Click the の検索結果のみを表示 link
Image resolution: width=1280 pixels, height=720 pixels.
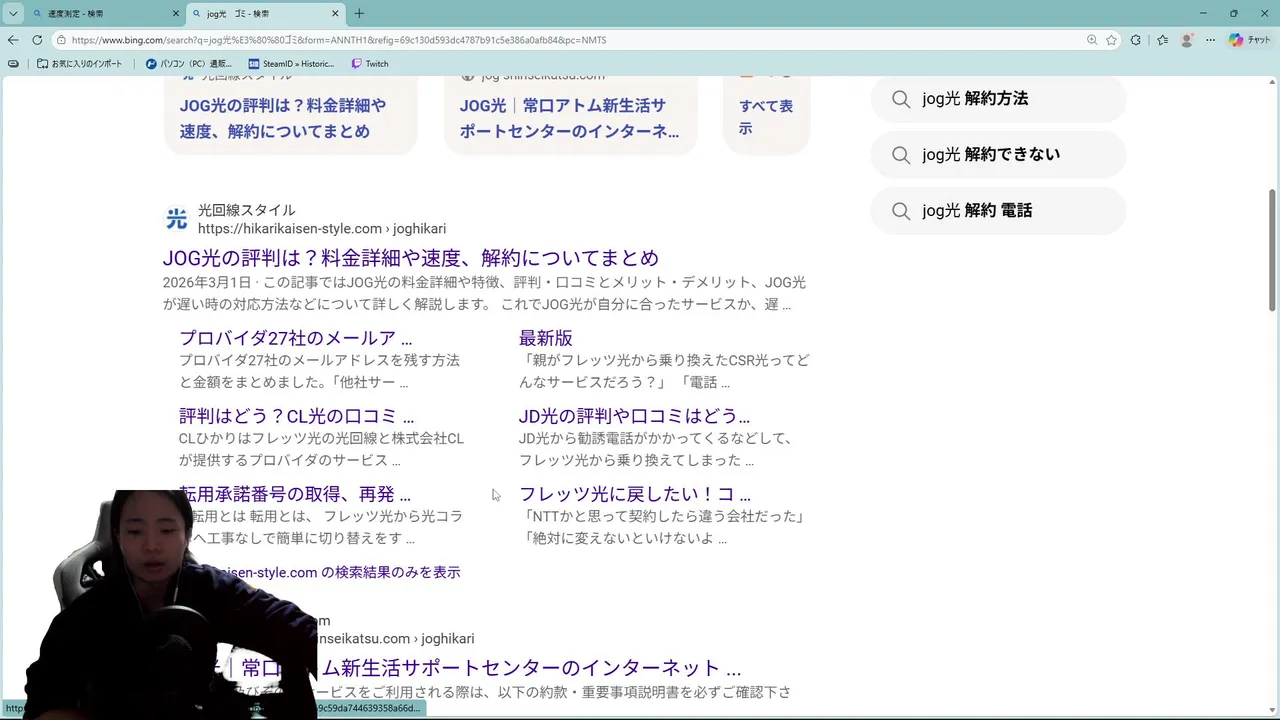click(x=390, y=572)
